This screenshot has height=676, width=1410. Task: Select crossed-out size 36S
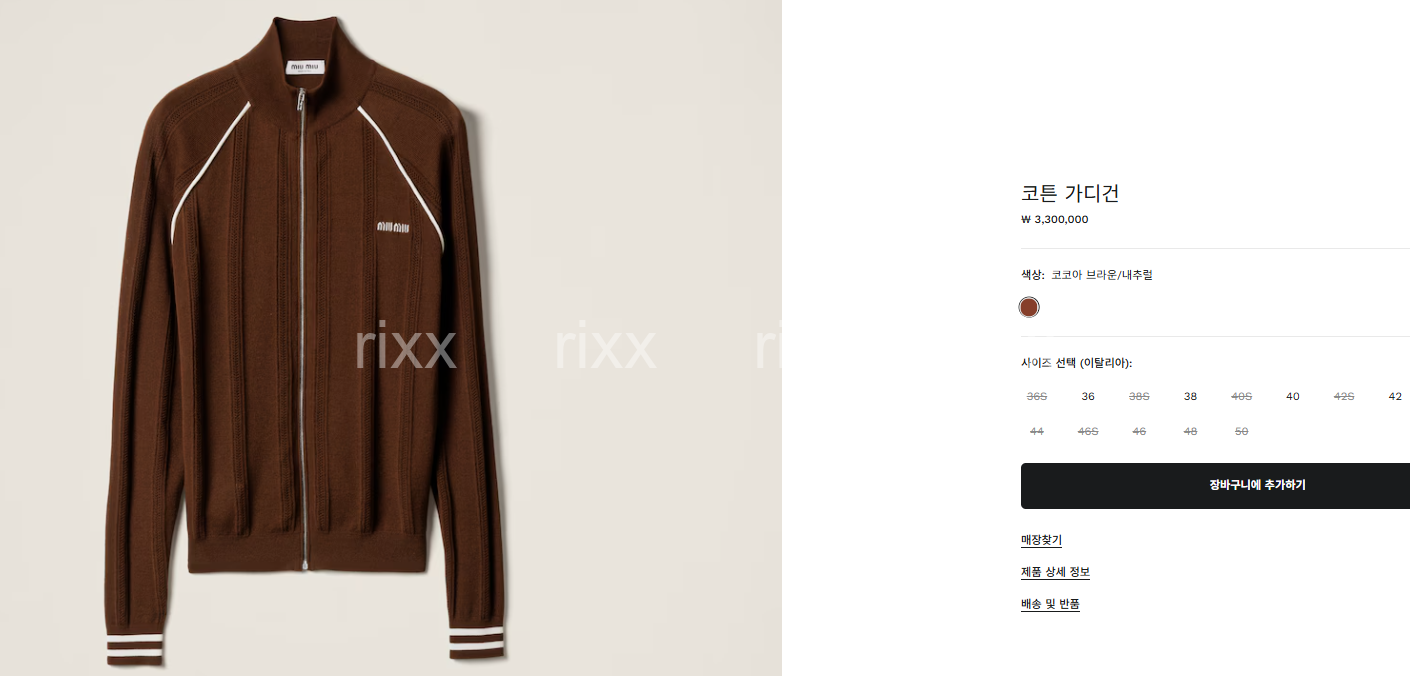tap(1037, 397)
